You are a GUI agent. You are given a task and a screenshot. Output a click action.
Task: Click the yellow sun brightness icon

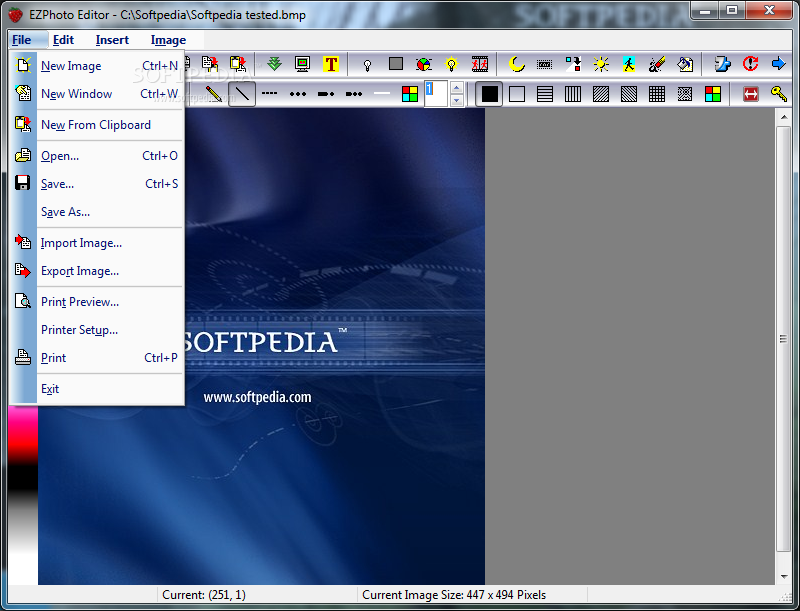(601, 64)
